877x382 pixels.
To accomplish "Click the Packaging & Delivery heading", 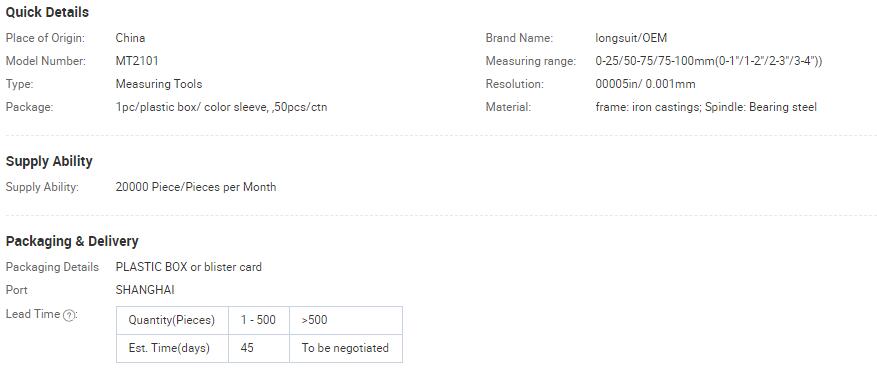I will (72, 242).
